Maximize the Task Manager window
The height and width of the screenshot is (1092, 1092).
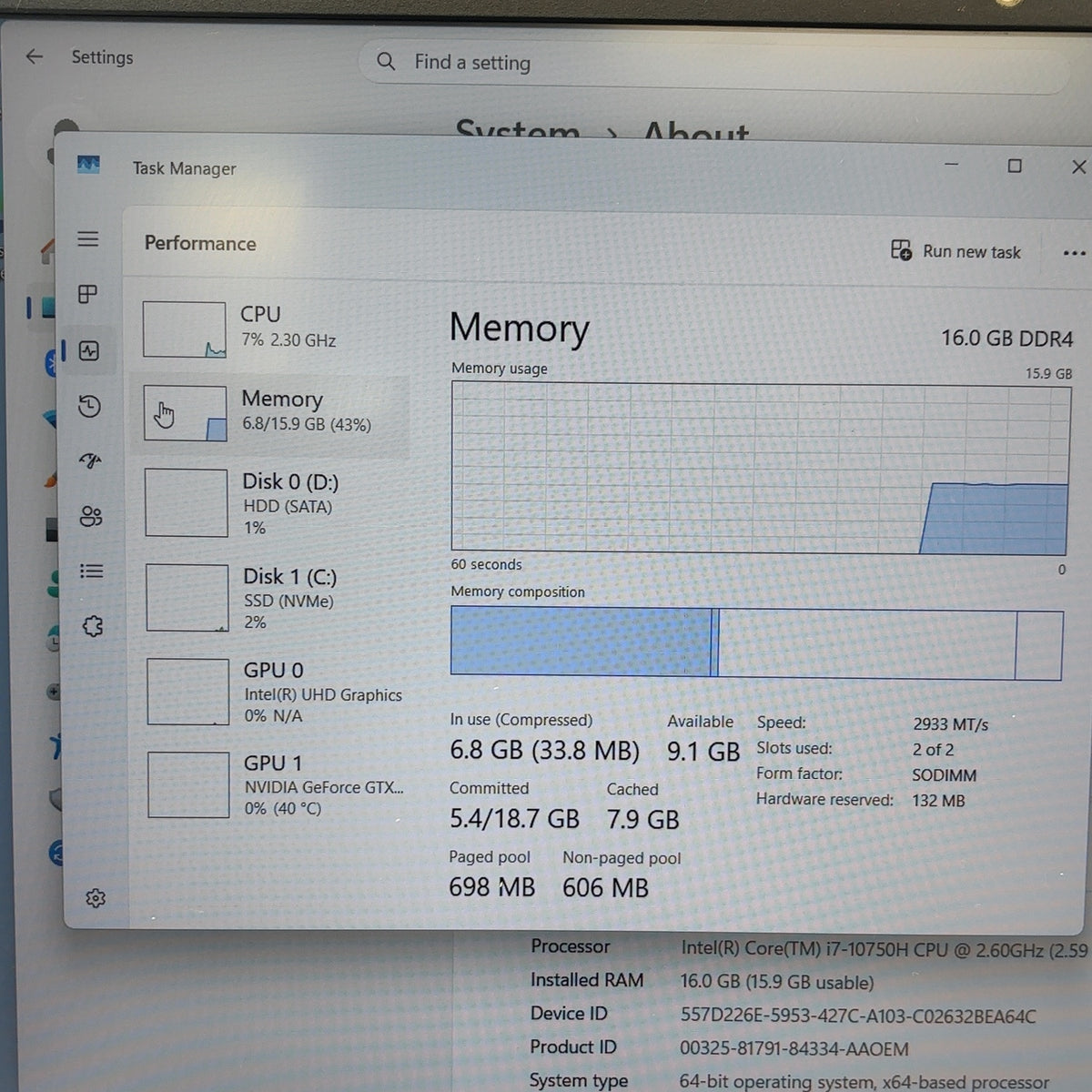(x=1015, y=166)
